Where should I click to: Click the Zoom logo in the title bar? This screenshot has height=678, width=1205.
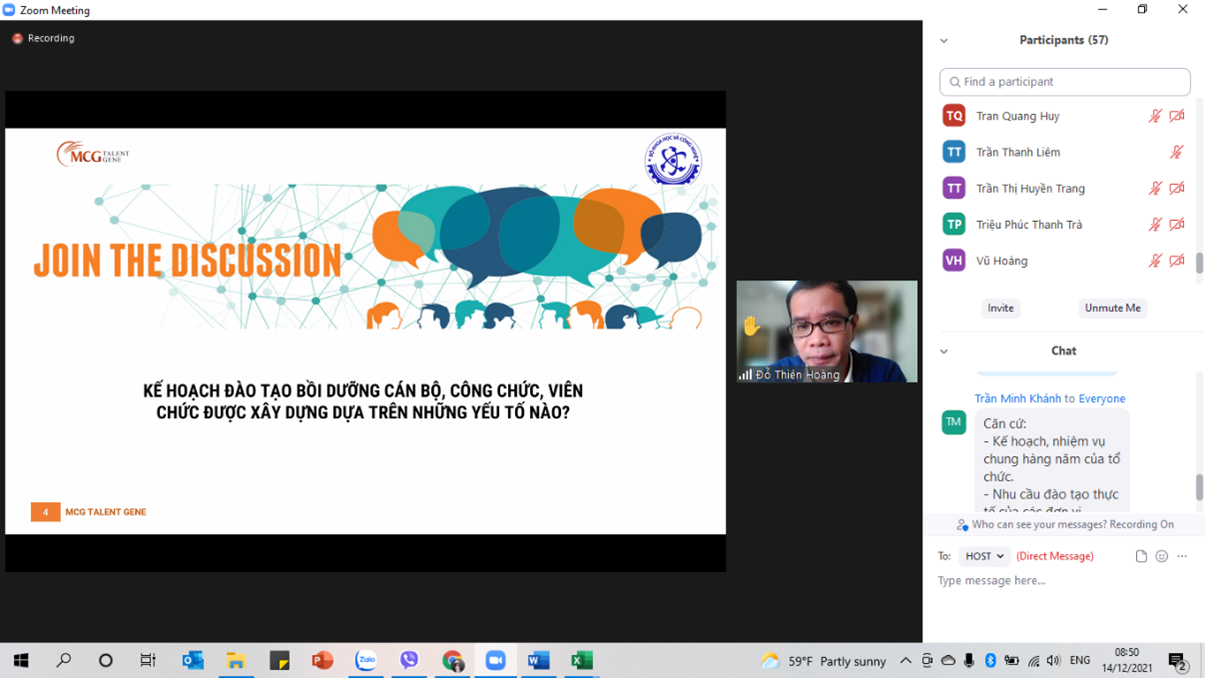tap(9, 10)
